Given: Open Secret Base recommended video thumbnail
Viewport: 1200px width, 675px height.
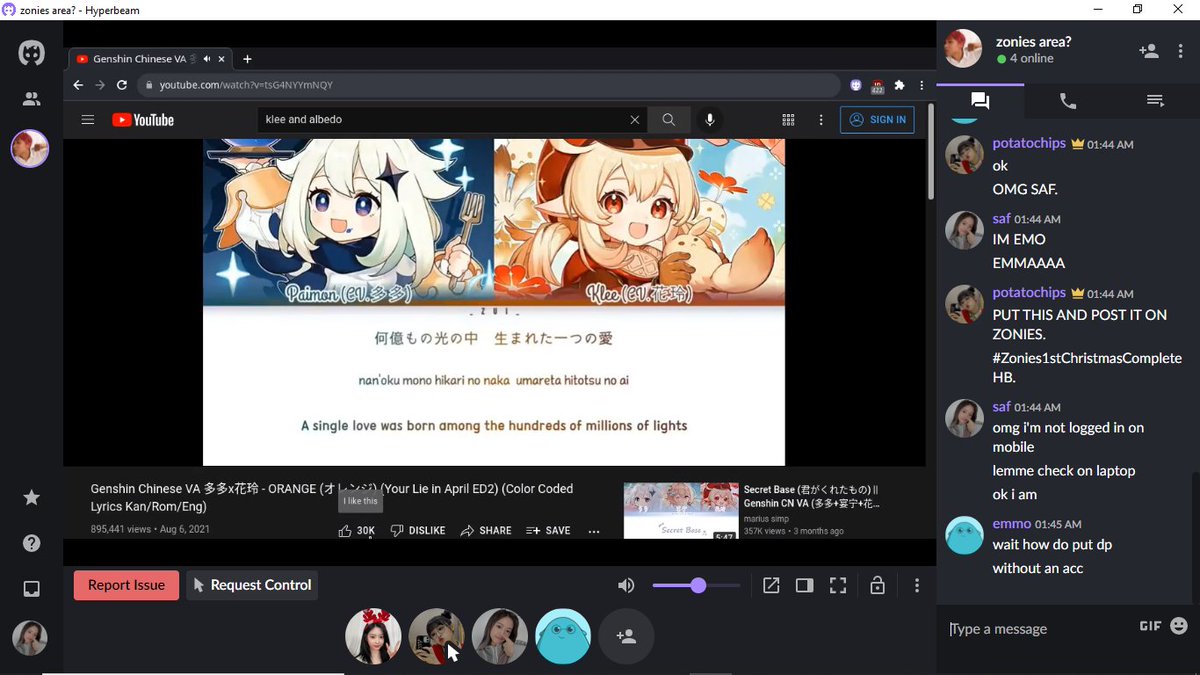Looking at the screenshot, I should click(680, 511).
